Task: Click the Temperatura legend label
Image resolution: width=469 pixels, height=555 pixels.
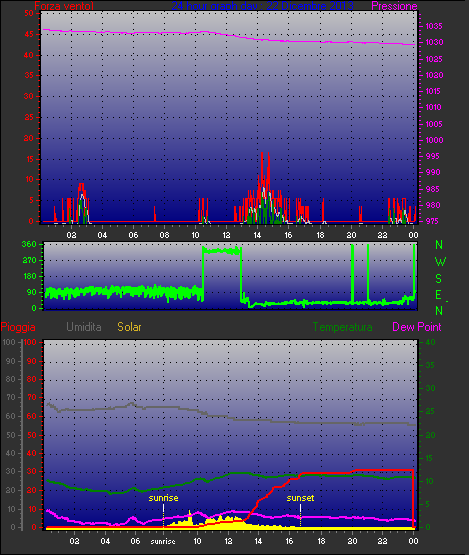Action: click(x=342, y=327)
